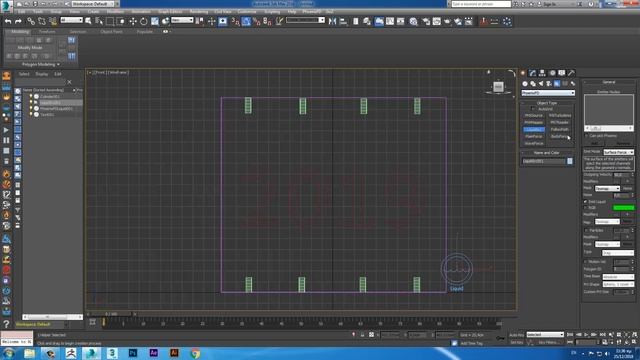
Task: Click the object name field LiquidSrc001
Action: point(544,161)
